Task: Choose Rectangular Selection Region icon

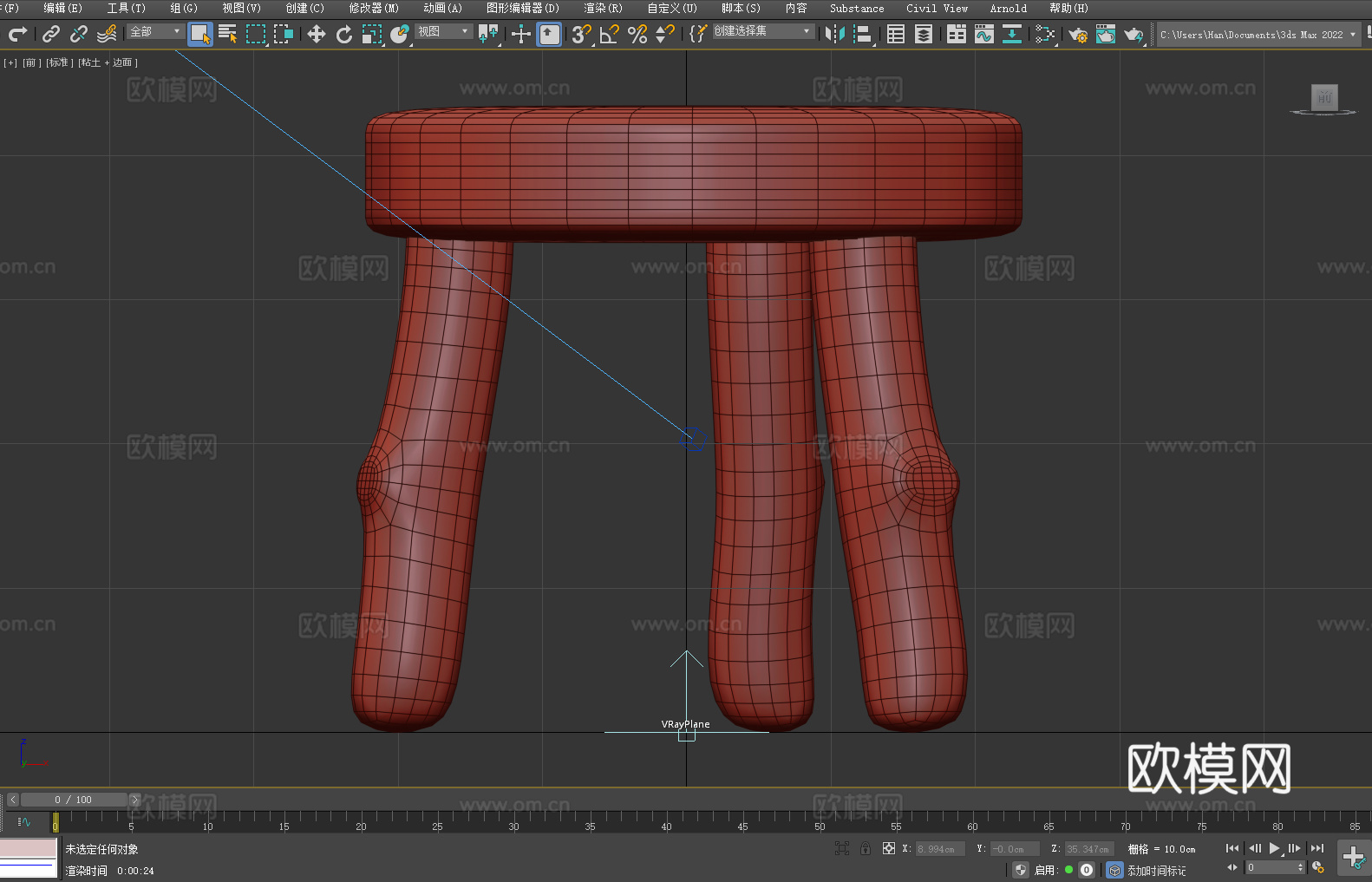Action: coord(256,34)
